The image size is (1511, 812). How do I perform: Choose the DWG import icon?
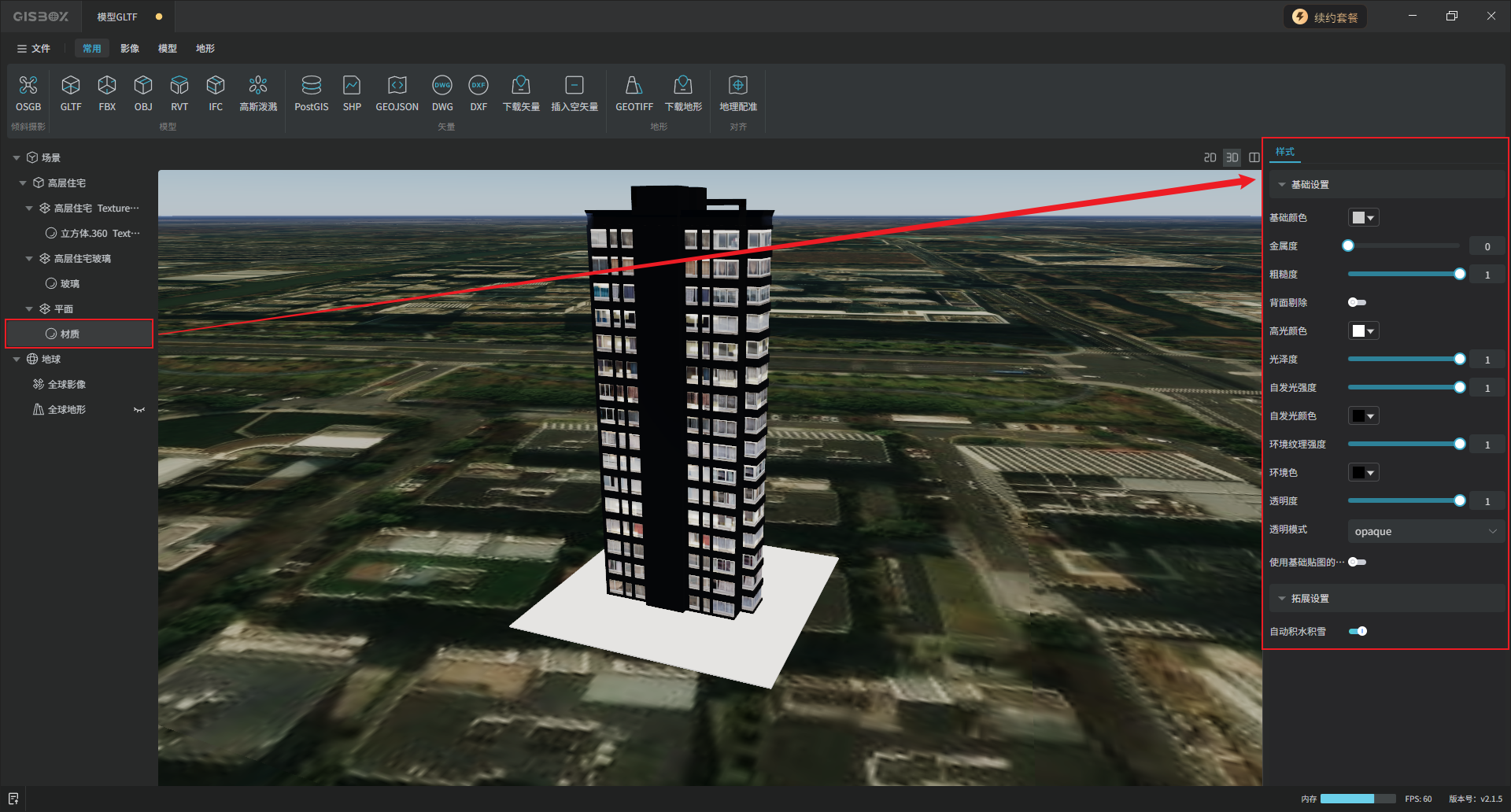click(442, 86)
